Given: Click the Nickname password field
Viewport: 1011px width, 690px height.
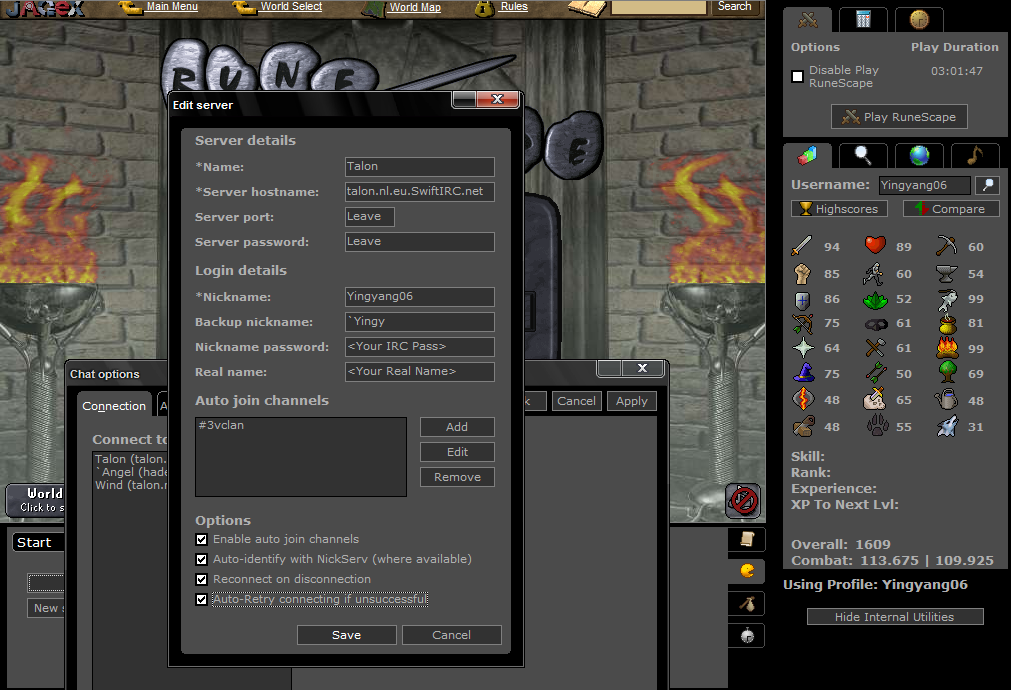Looking at the screenshot, I should 420,346.
